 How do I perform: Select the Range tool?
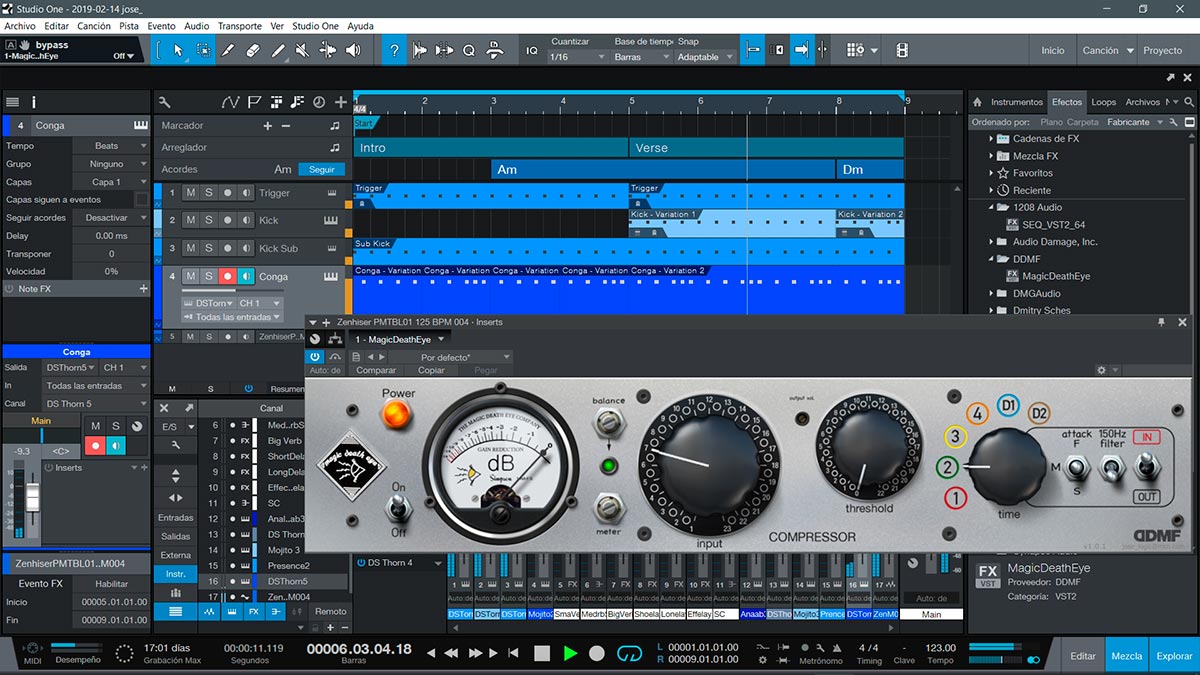point(203,50)
